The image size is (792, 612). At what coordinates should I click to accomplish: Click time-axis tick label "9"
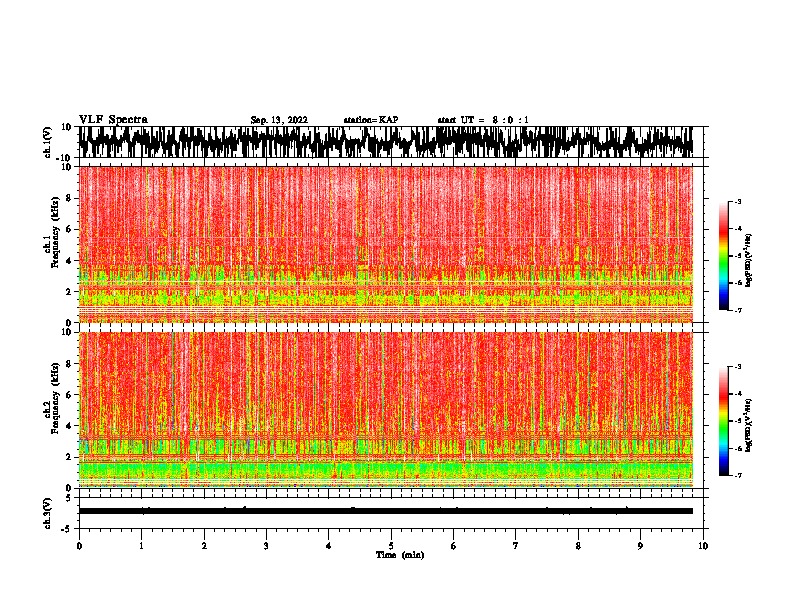pos(640,546)
